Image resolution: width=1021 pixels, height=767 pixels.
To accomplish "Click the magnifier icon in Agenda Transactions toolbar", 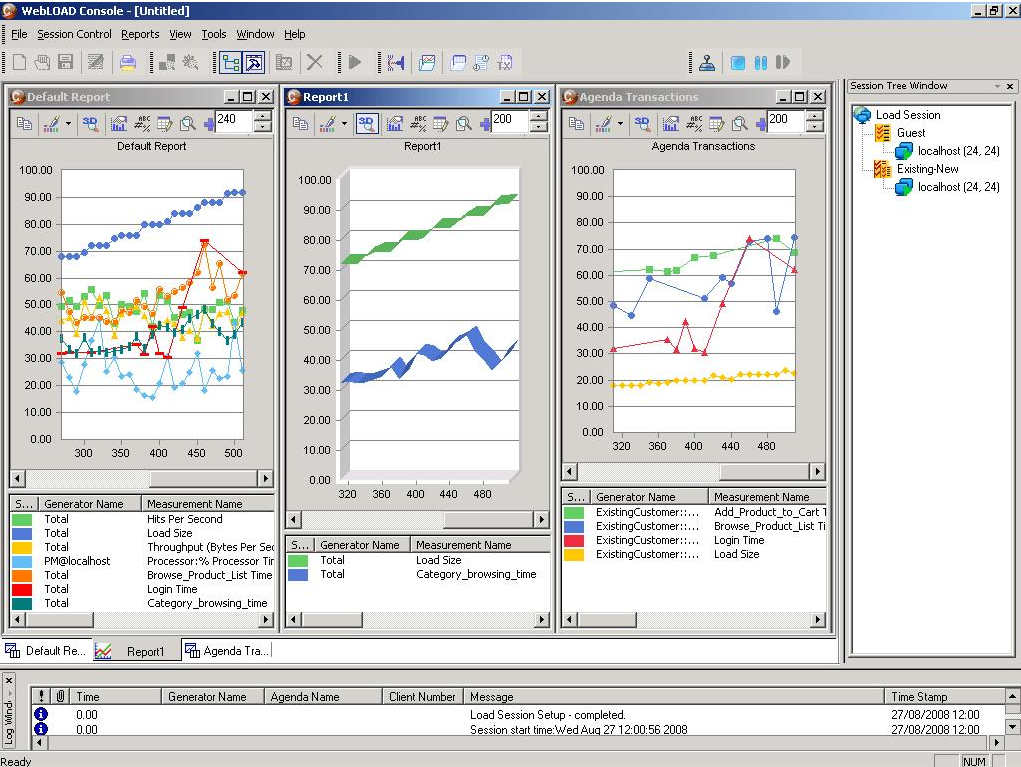I will [x=740, y=123].
